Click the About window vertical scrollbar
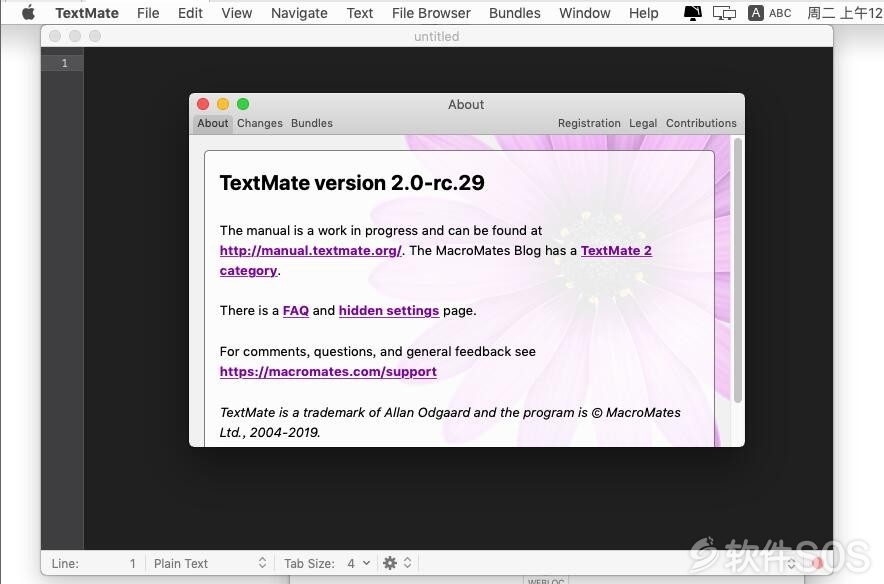The width and height of the screenshot is (884, 584). tap(737, 271)
